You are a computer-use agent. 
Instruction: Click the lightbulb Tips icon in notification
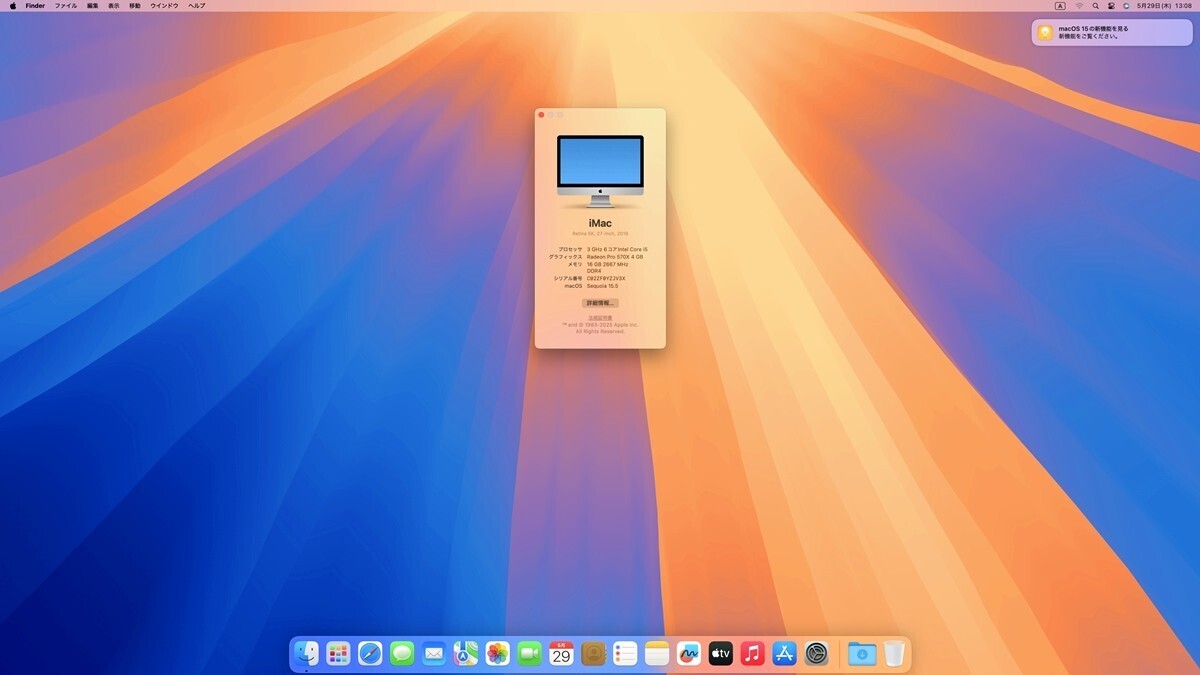coord(1045,32)
